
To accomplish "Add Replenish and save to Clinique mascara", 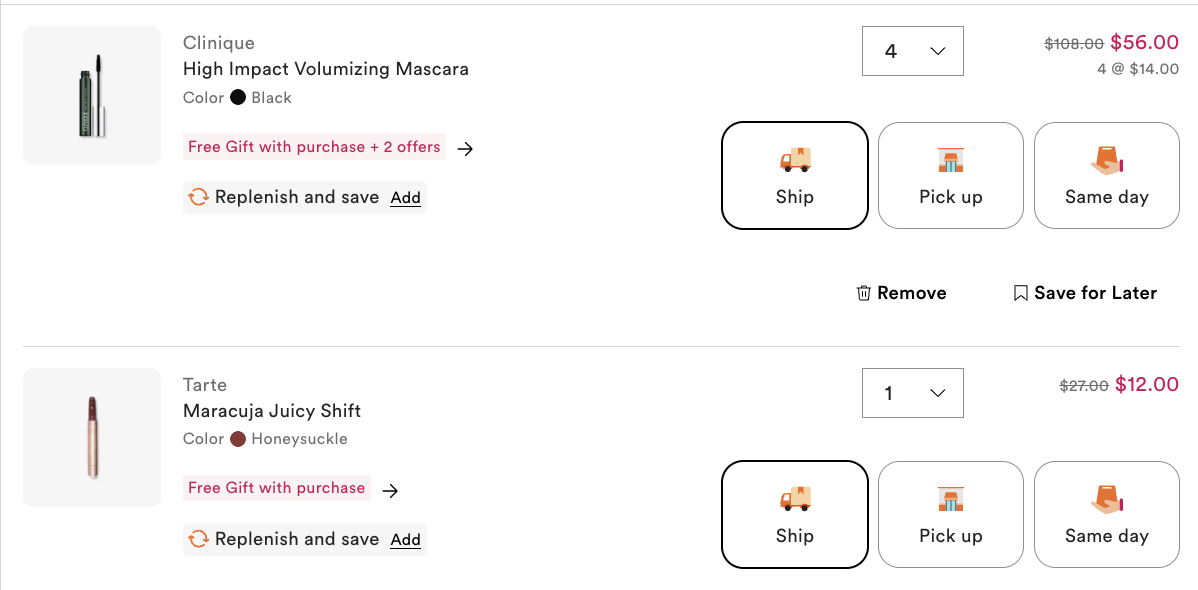I will 405,198.
